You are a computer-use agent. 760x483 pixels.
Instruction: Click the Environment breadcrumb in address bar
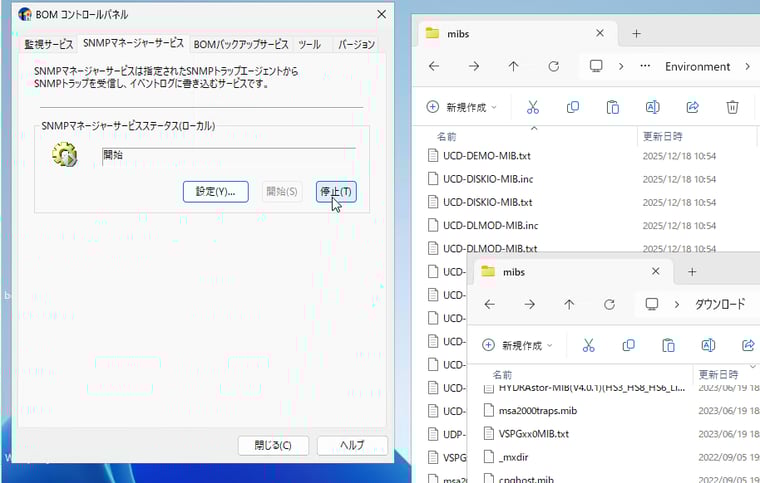point(697,66)
